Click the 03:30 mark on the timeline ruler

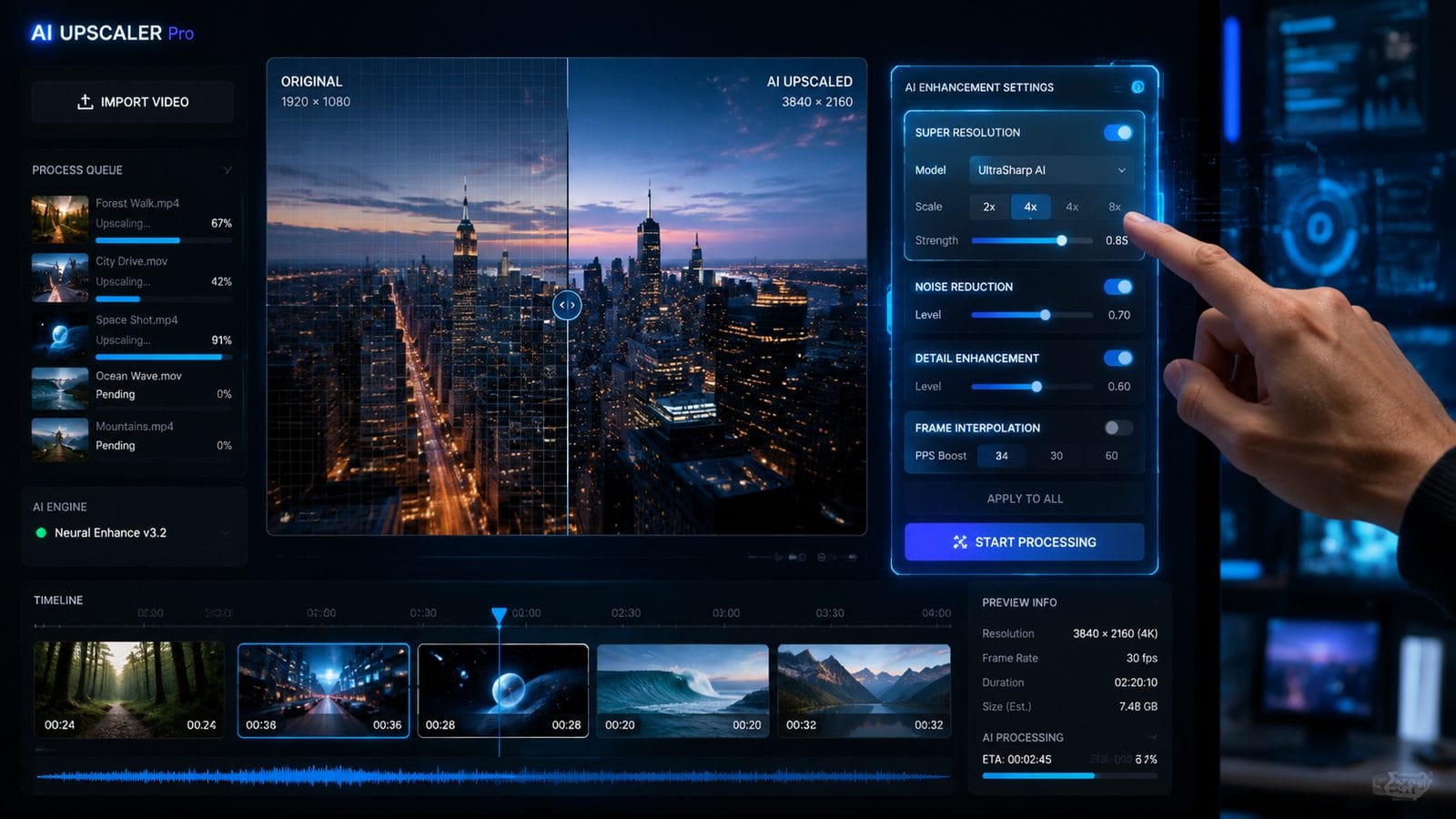(830, 613)
